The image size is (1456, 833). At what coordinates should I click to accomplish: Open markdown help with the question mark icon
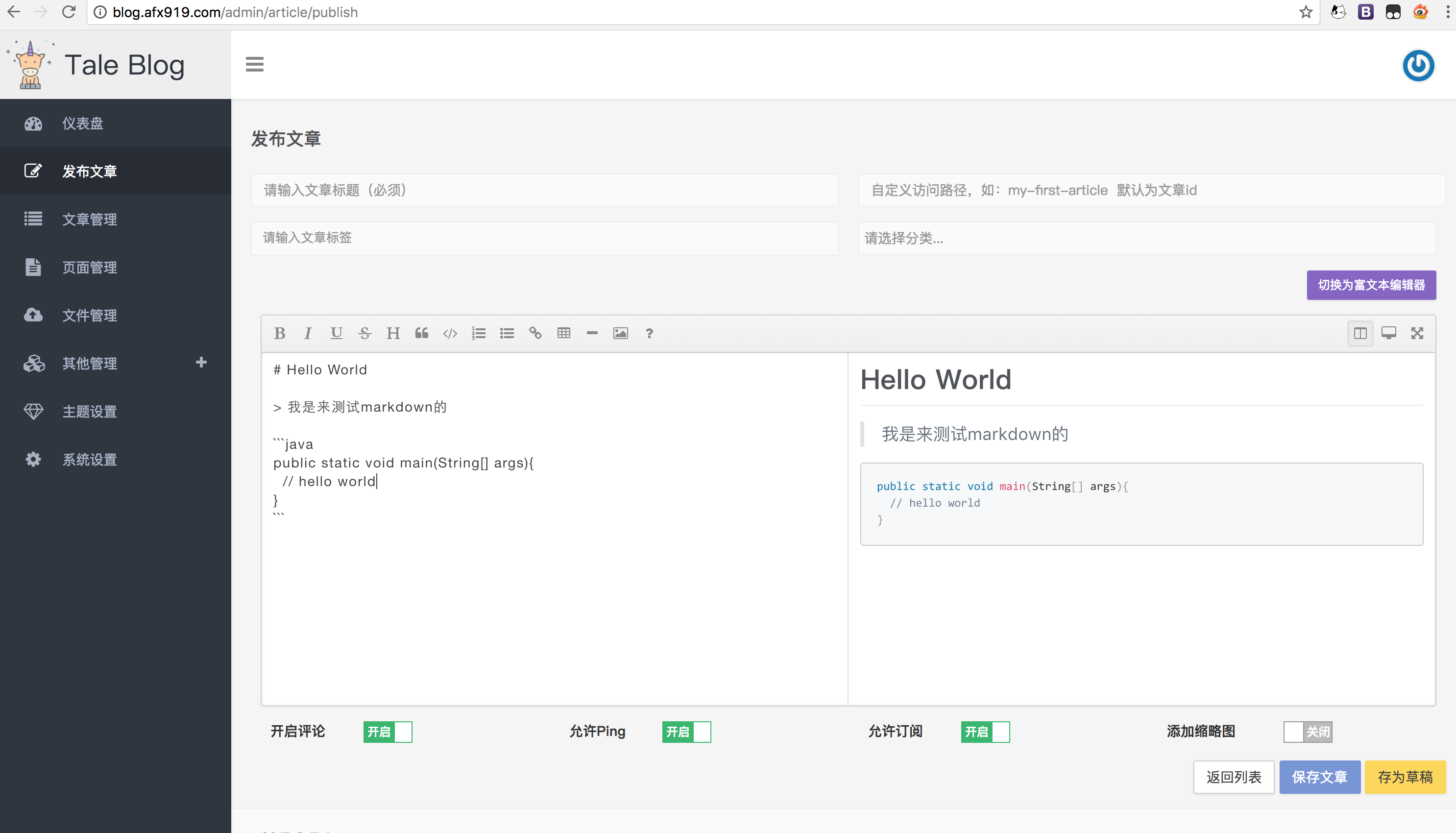pyautogui.click(x=649, y=333)
